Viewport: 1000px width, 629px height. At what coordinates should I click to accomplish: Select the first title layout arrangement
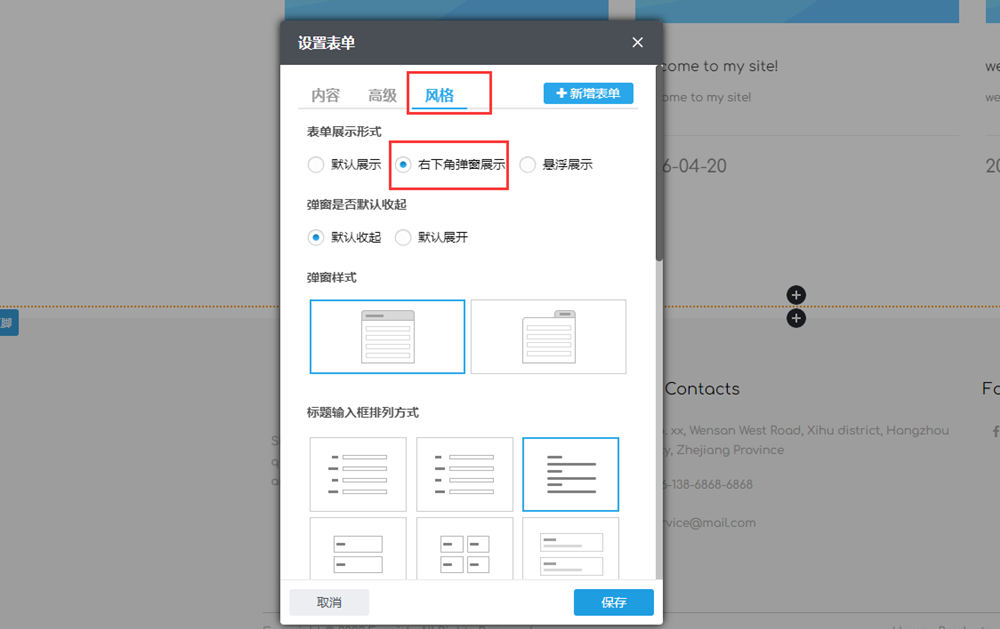pos(358,473)
